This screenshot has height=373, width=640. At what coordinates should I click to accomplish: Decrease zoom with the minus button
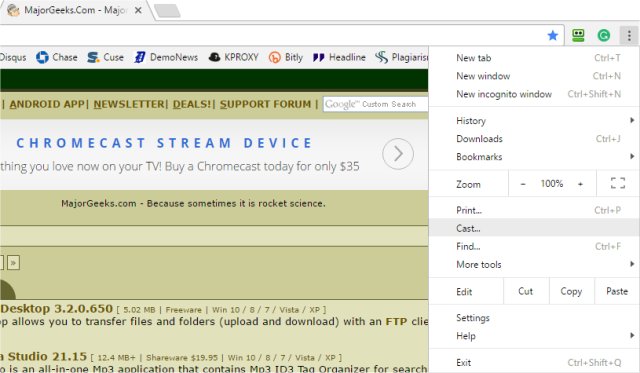point(523,184)
